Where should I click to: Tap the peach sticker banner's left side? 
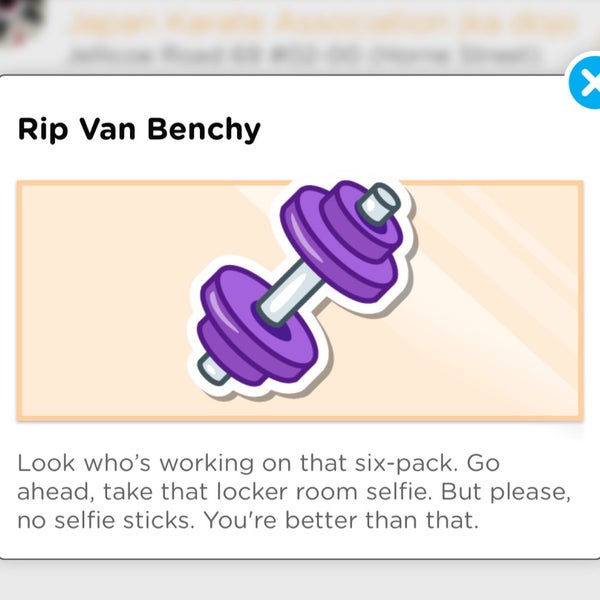pos(103,300)
